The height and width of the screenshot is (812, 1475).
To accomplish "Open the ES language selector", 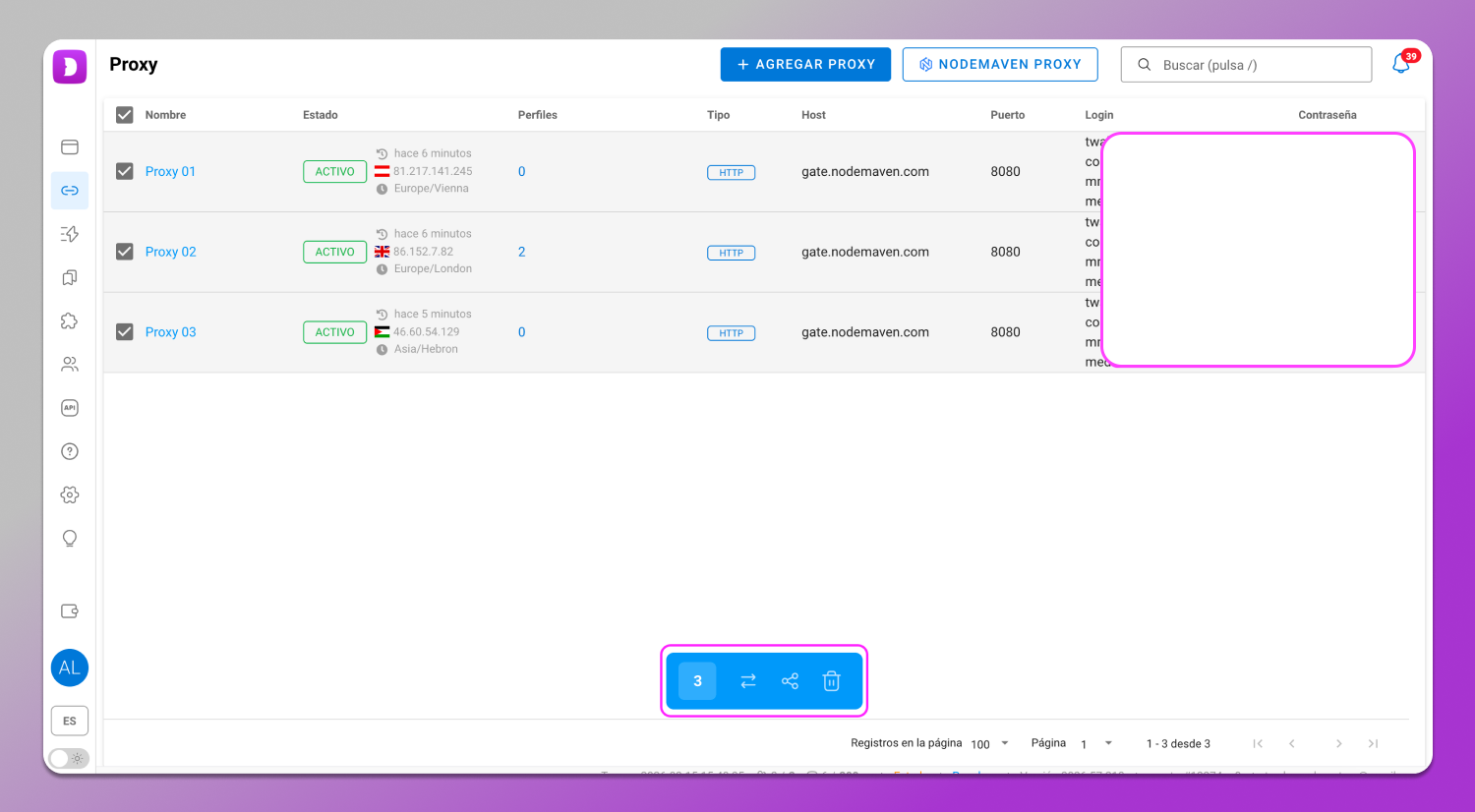I will coord(69,721).
